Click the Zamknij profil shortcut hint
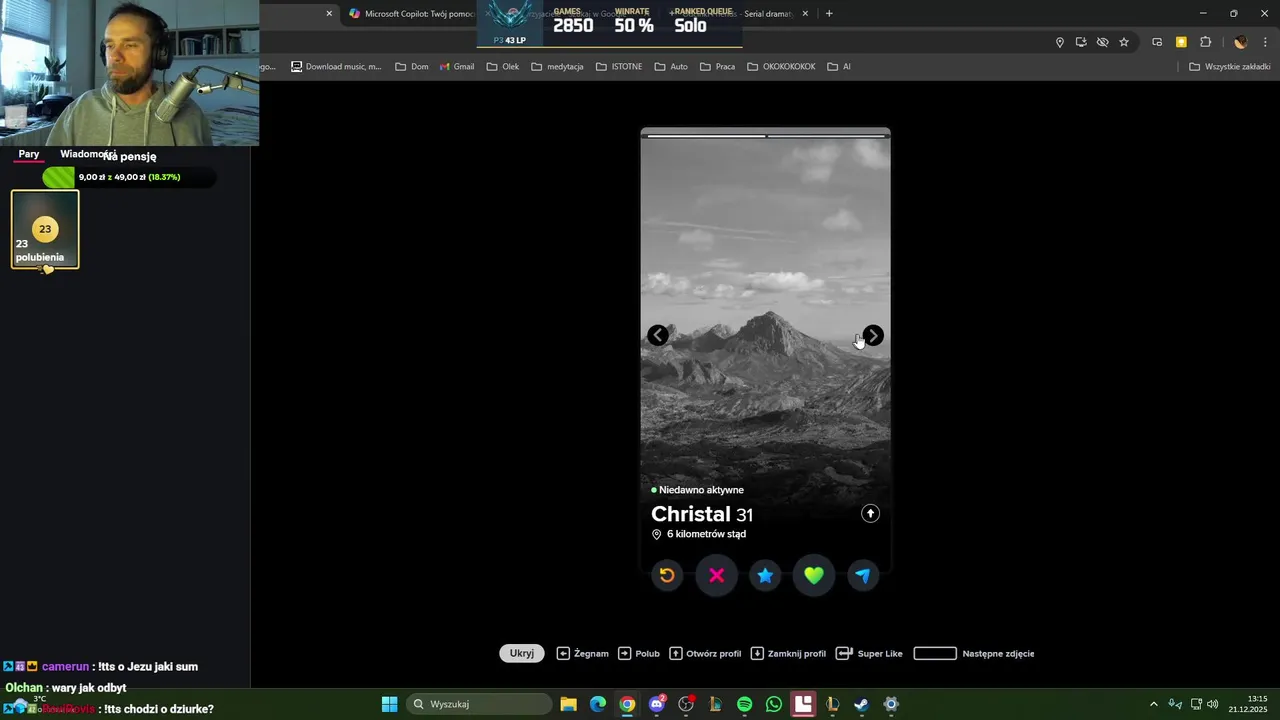The image size is (1280, 720). 788,653
